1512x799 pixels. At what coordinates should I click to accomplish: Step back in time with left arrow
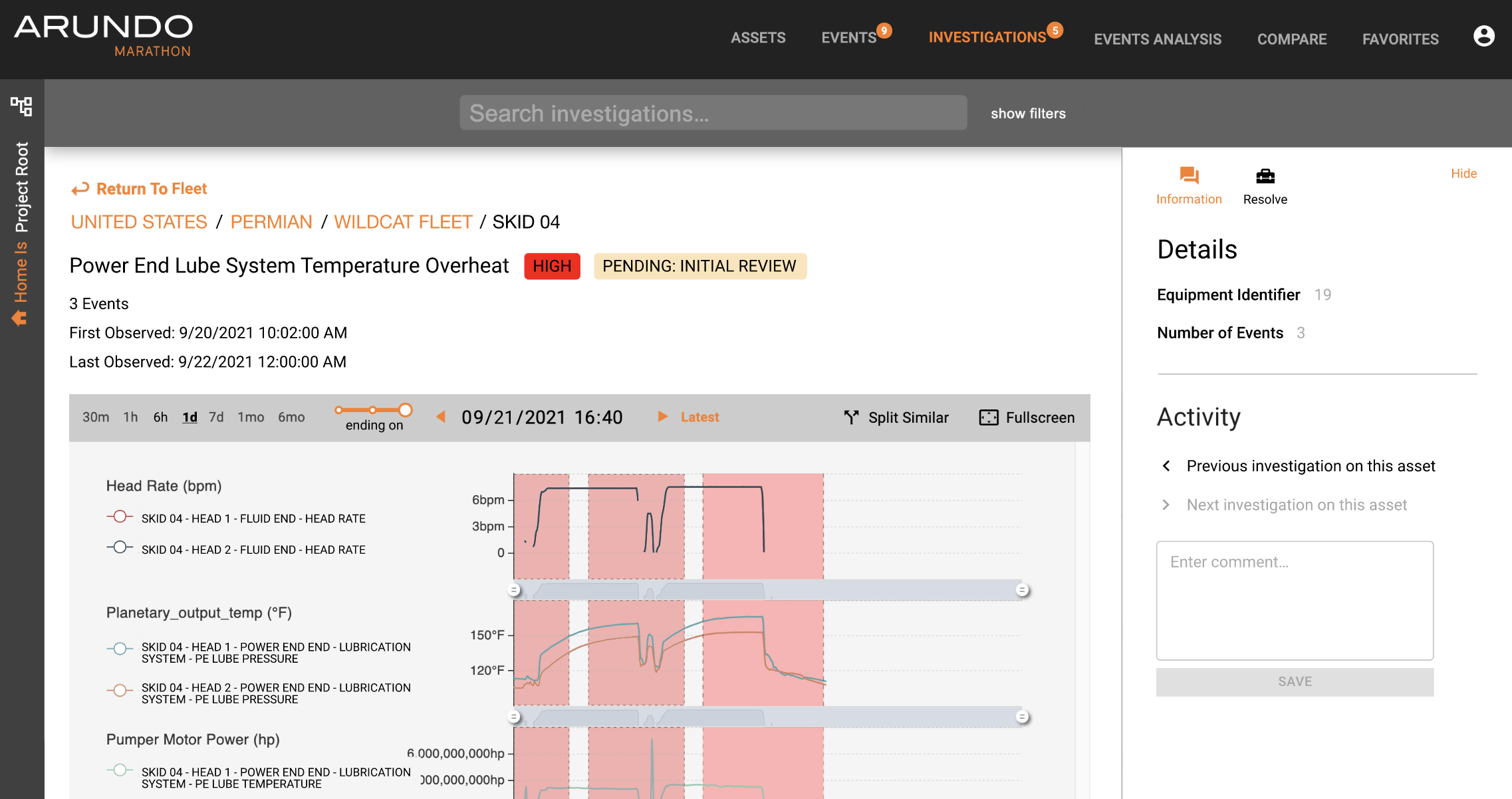point(440,417)
